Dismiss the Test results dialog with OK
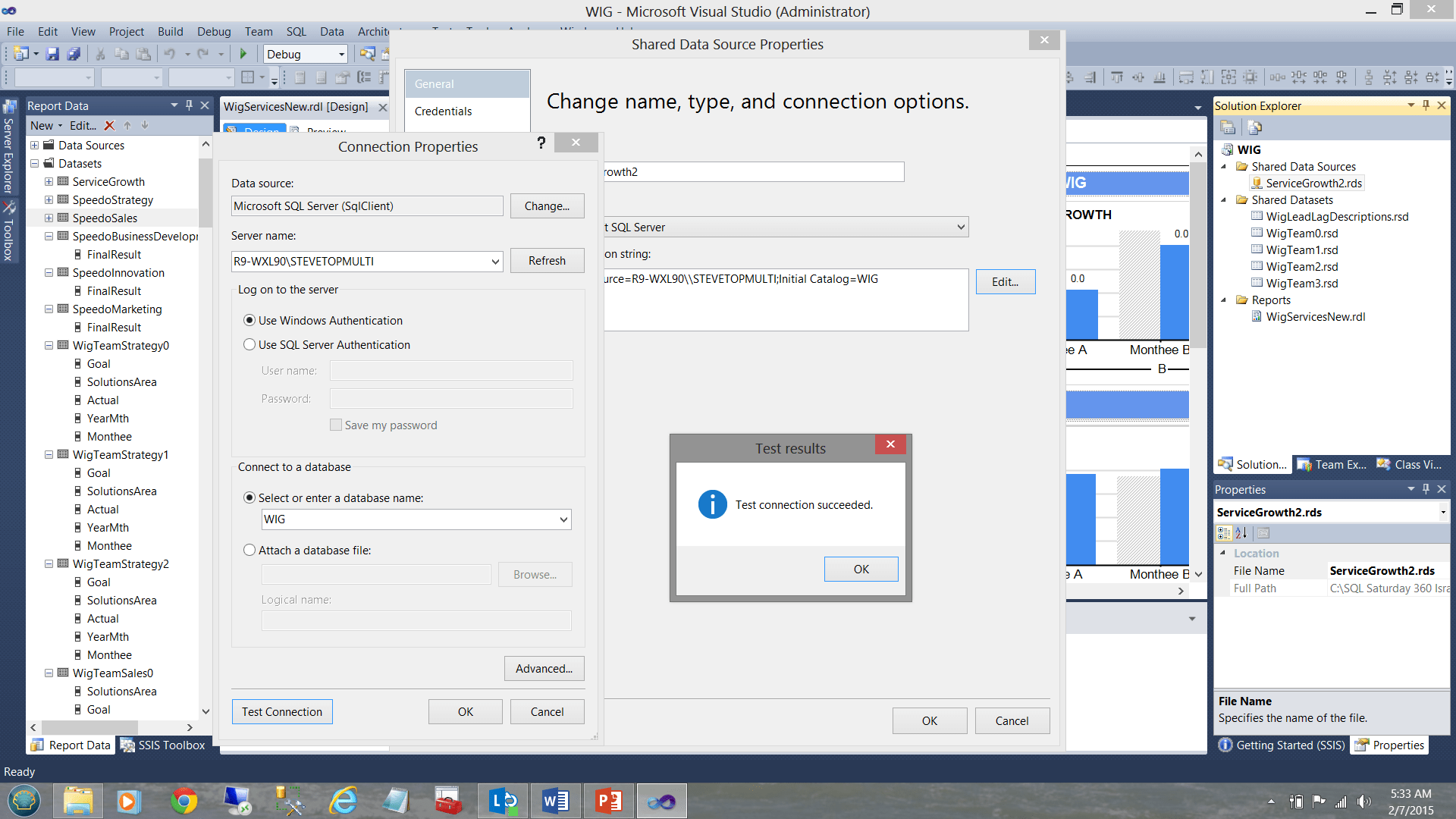The image size is (1456, 819). point(861,569)
